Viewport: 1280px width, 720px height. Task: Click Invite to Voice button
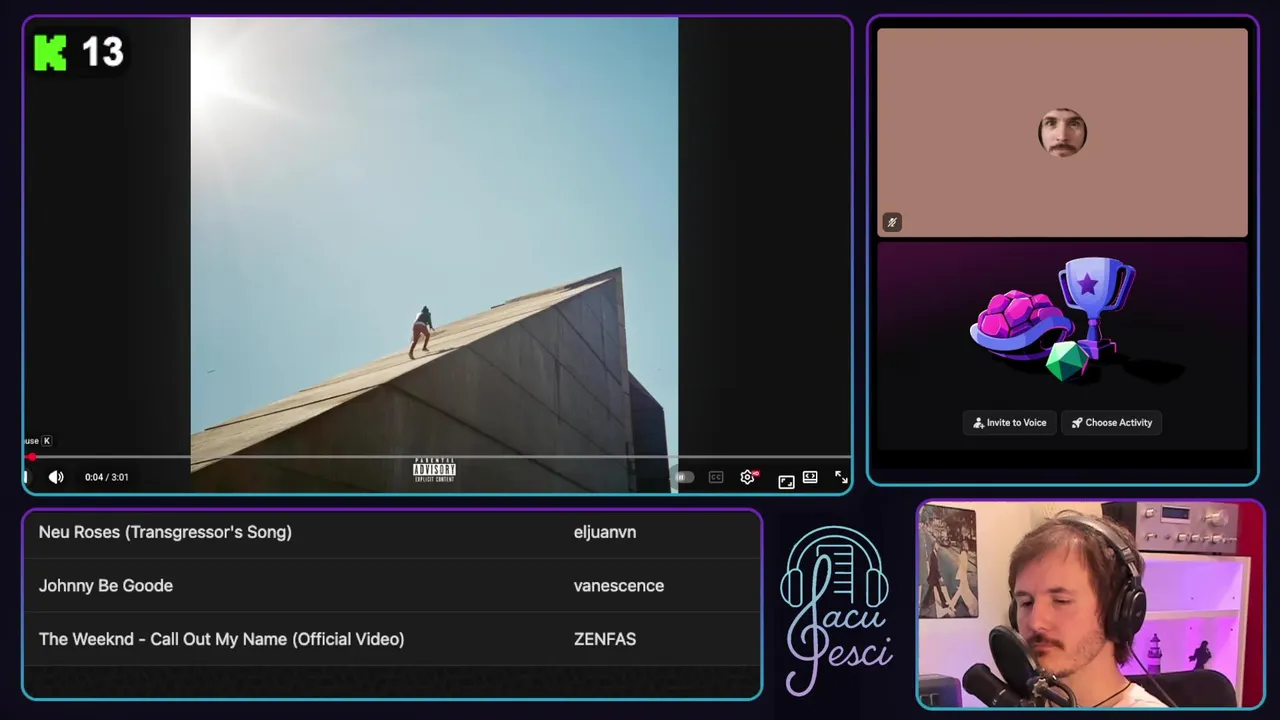point(1010,423)
